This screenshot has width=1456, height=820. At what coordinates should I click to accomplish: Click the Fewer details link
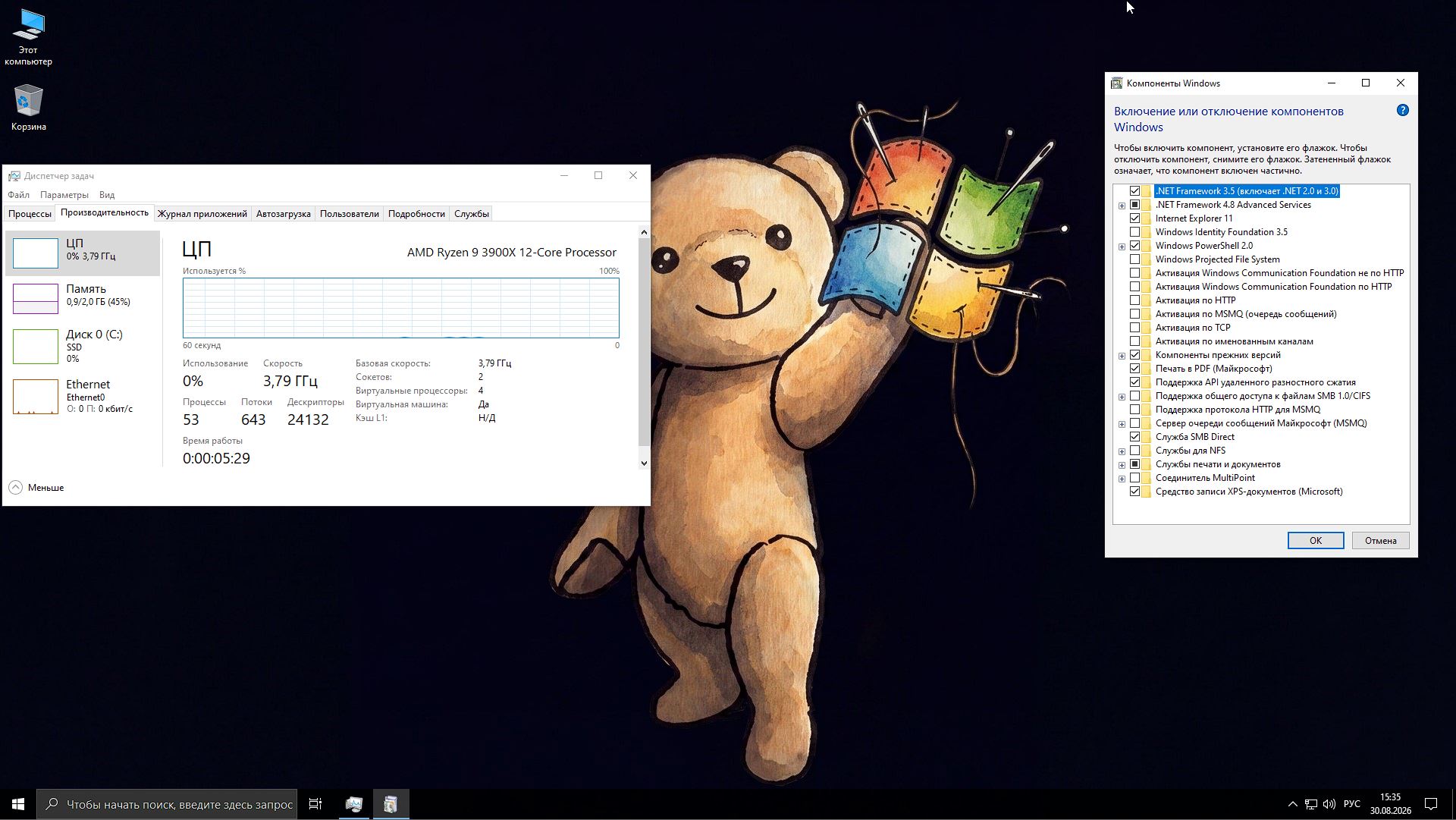point(45,488)
